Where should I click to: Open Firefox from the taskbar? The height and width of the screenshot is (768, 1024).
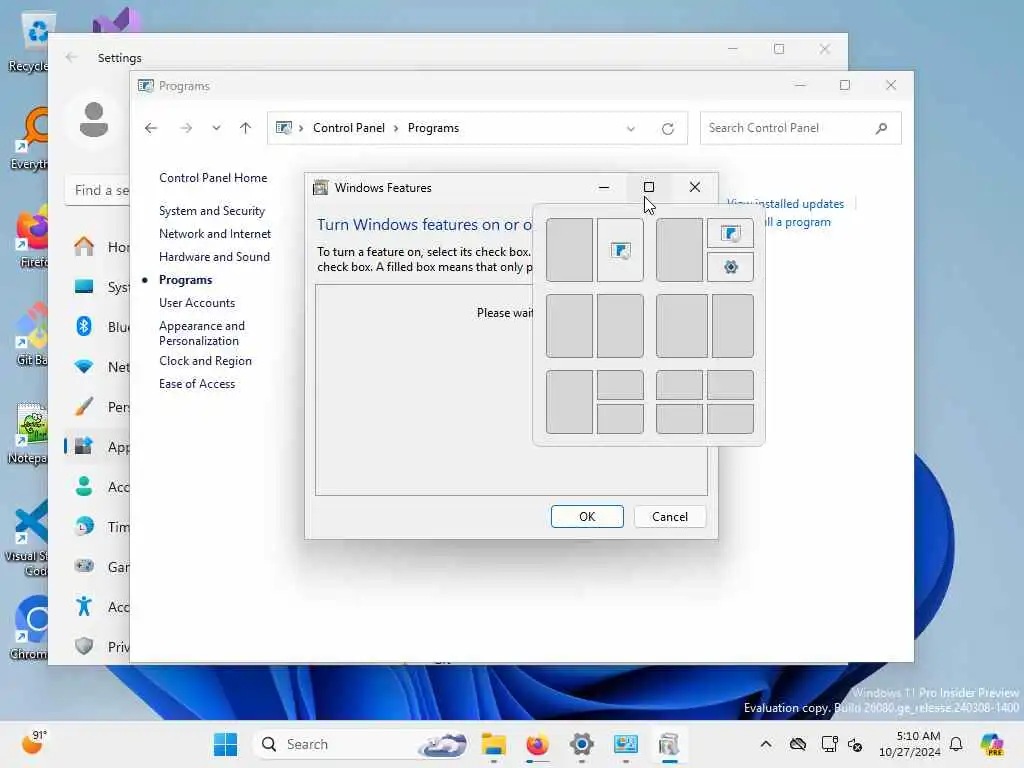pyautogui.click(x=537, y=744)
